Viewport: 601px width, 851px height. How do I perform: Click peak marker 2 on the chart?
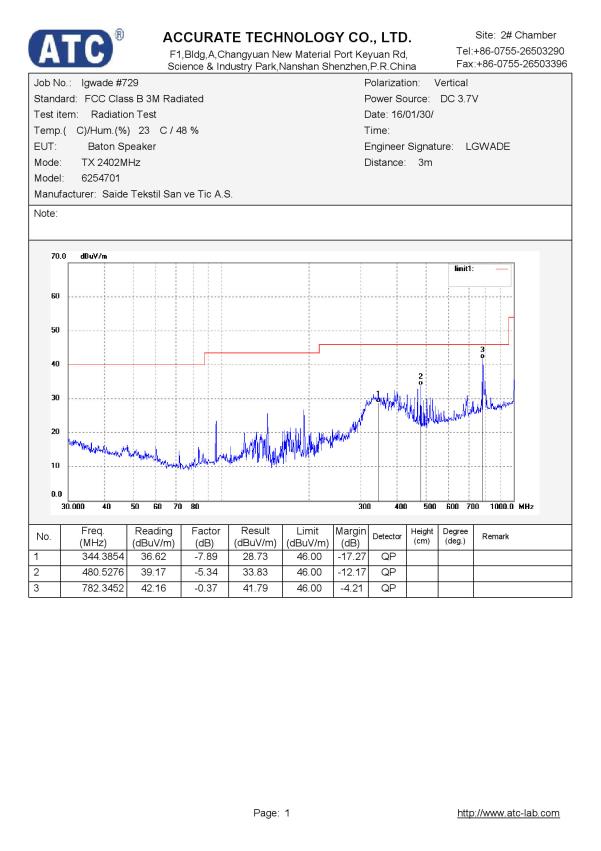[420, 379]
